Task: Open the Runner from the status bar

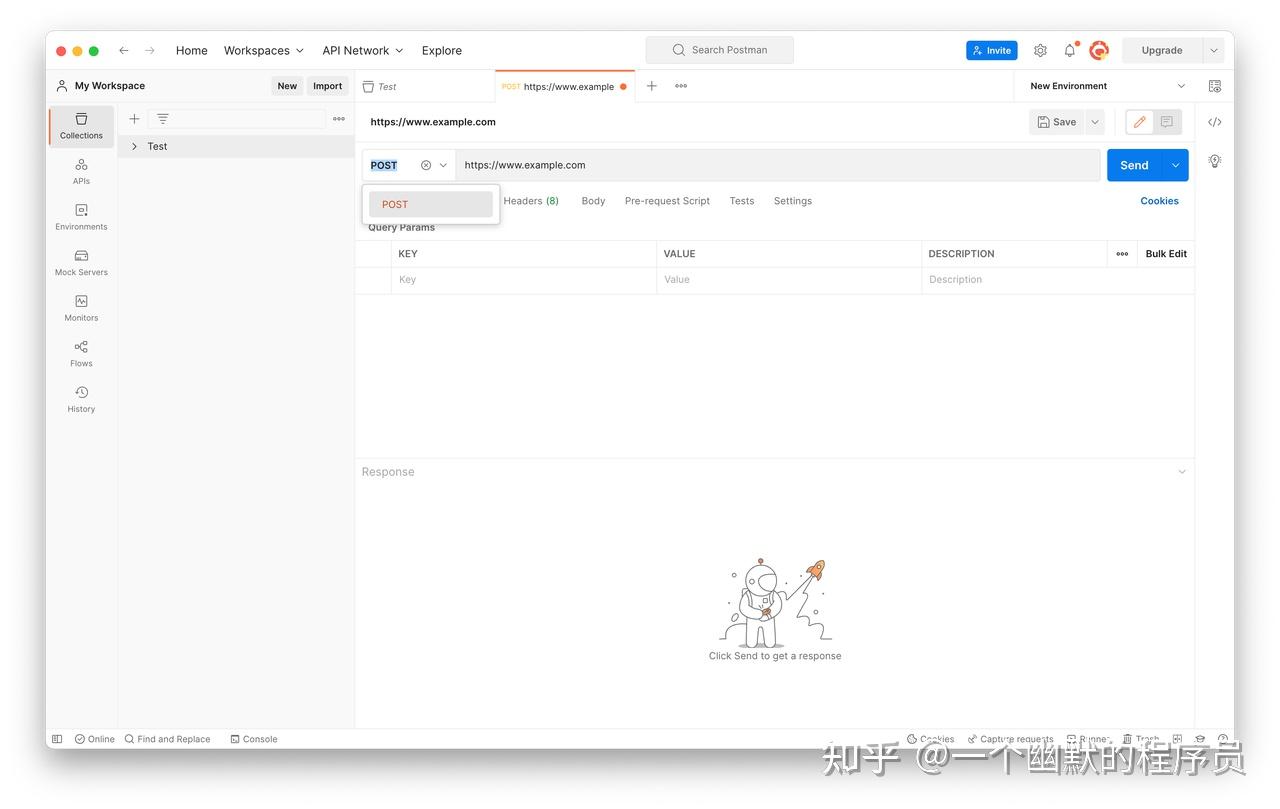Action: pyautogui.click(x=1089, y=738)
